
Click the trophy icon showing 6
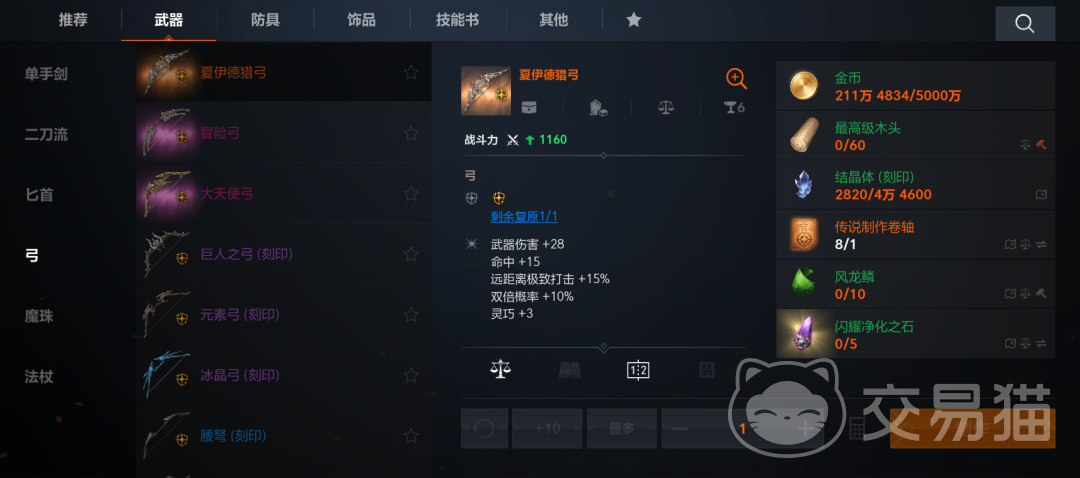coord(734,107)
